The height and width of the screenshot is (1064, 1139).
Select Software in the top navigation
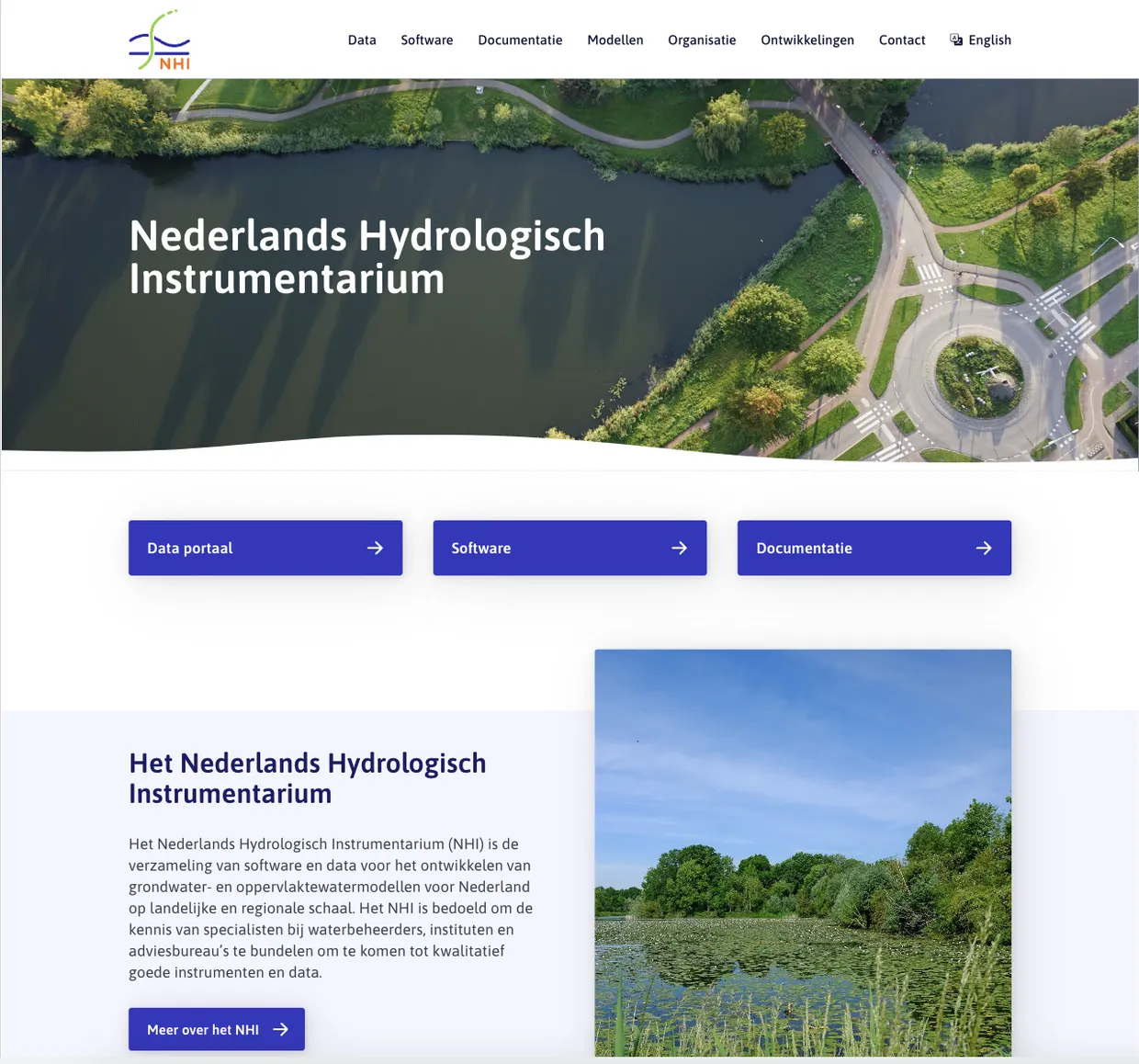tap(426, 40)
